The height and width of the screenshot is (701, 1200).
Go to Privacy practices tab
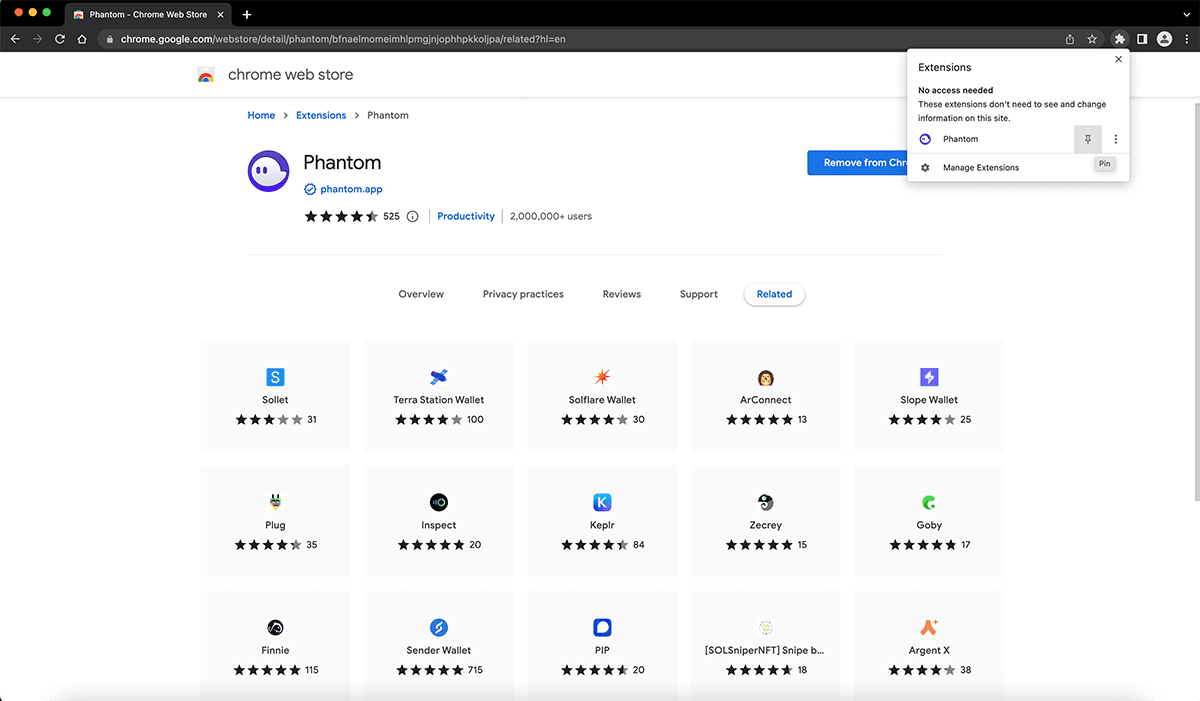click(x=523, y=294)
